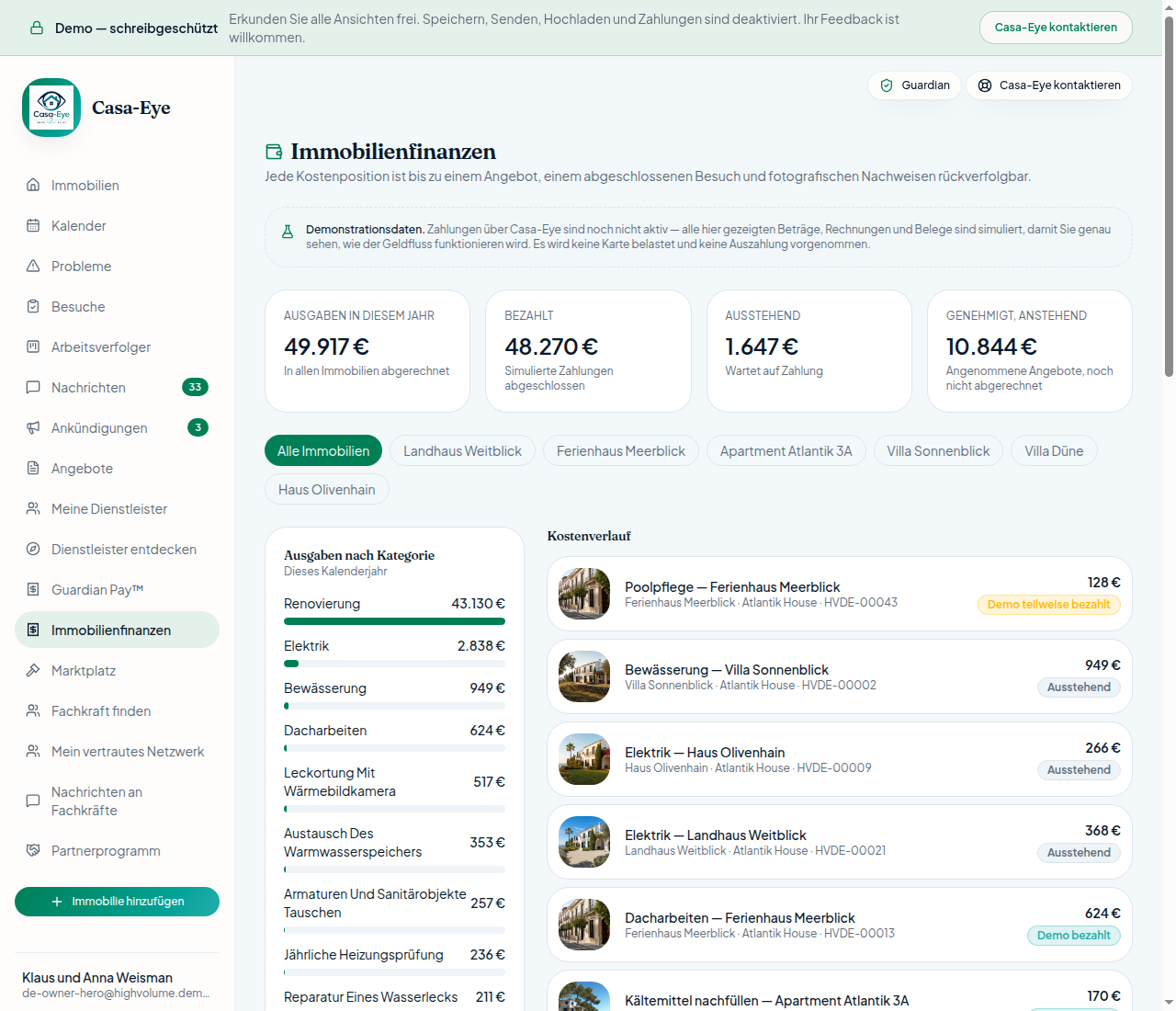Click the Fachkraft finden people icon
Screen dimensions: 1176x1011
coord(33,710)
